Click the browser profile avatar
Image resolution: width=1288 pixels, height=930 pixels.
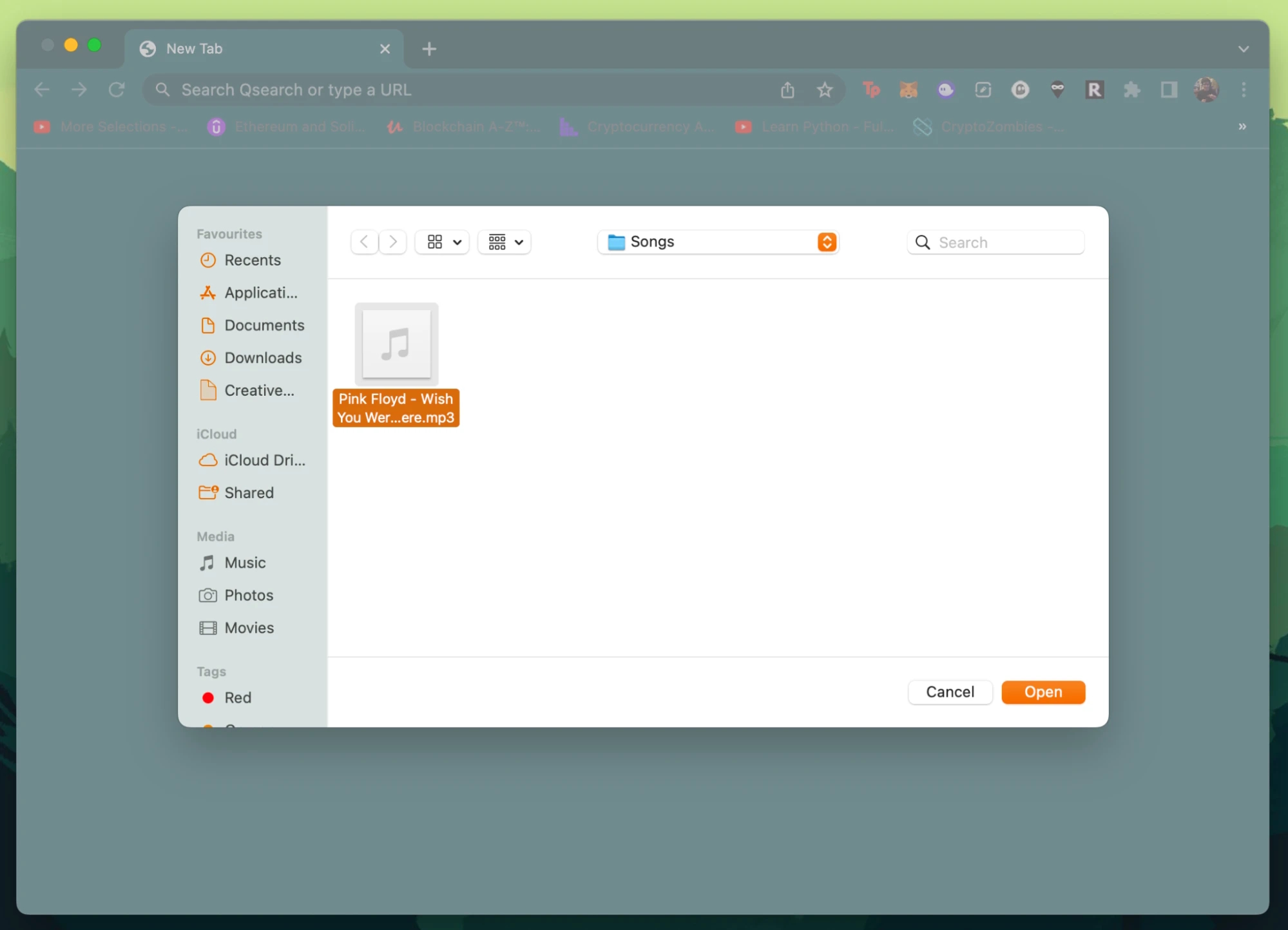click(x=1206, y=90)
